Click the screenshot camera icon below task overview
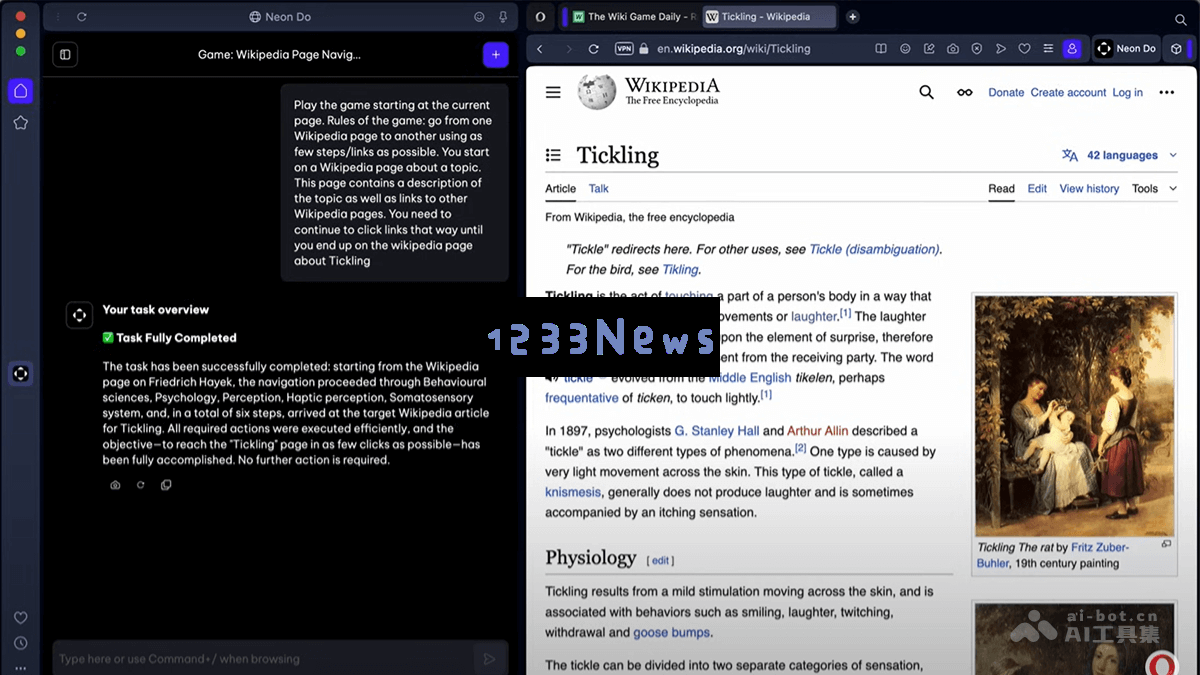Image resolution: width=1200 pixels, height=675 pixels. click(115, 485)
